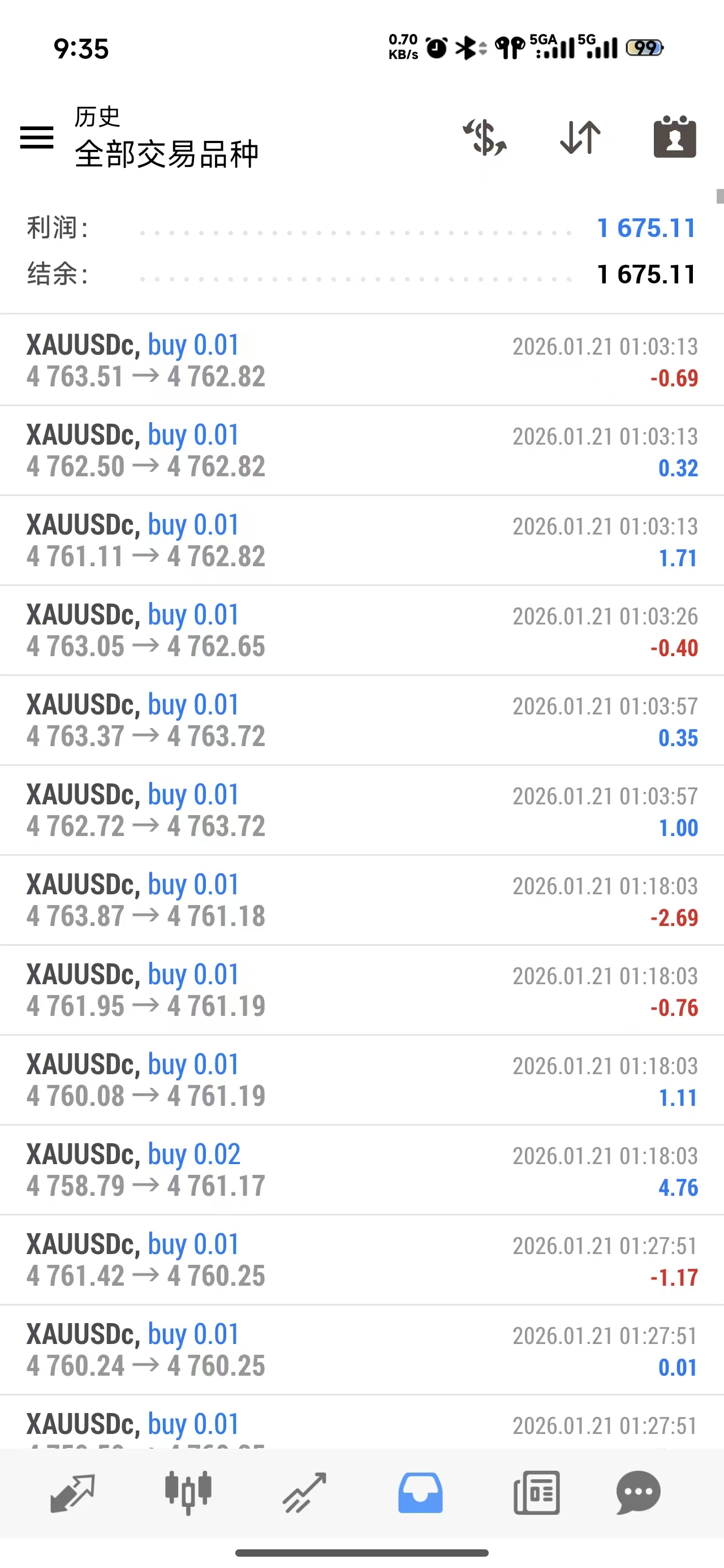Screen dimensions: 724x1568
Task: Open the candlestick Chart tab
Action: 188,1493
